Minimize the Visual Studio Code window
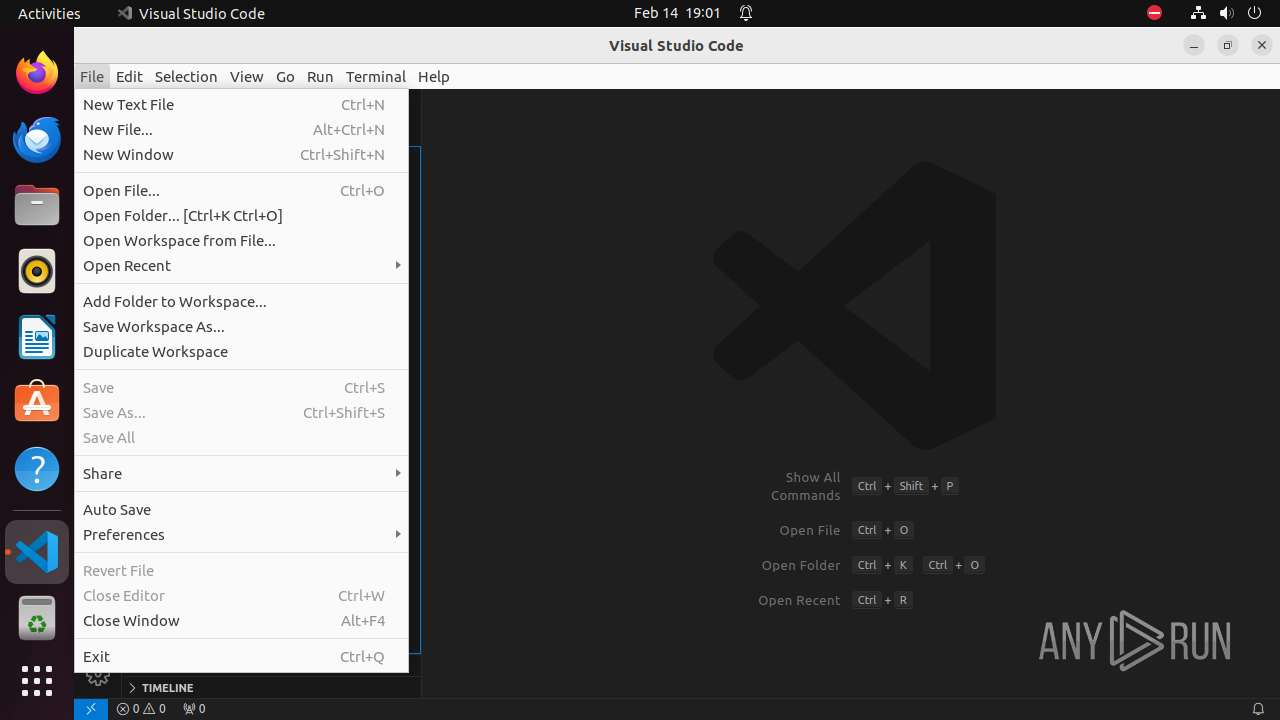Image resolution: width=1280 pixels, height=720 pixels. tap(1194, 45)
